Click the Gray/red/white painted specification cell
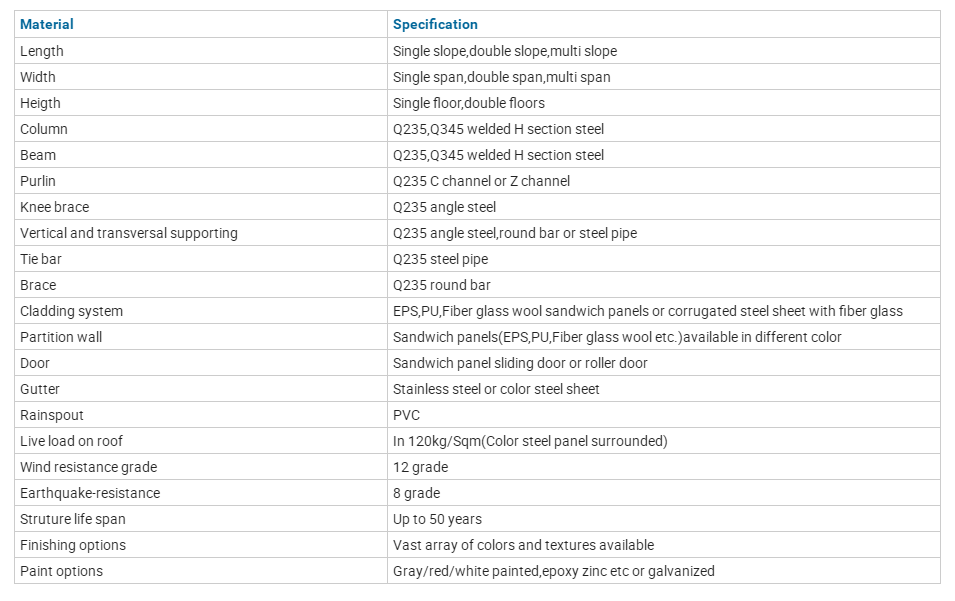Image resolution: width=955 pixels, height=601 pixels. [553, 571]
